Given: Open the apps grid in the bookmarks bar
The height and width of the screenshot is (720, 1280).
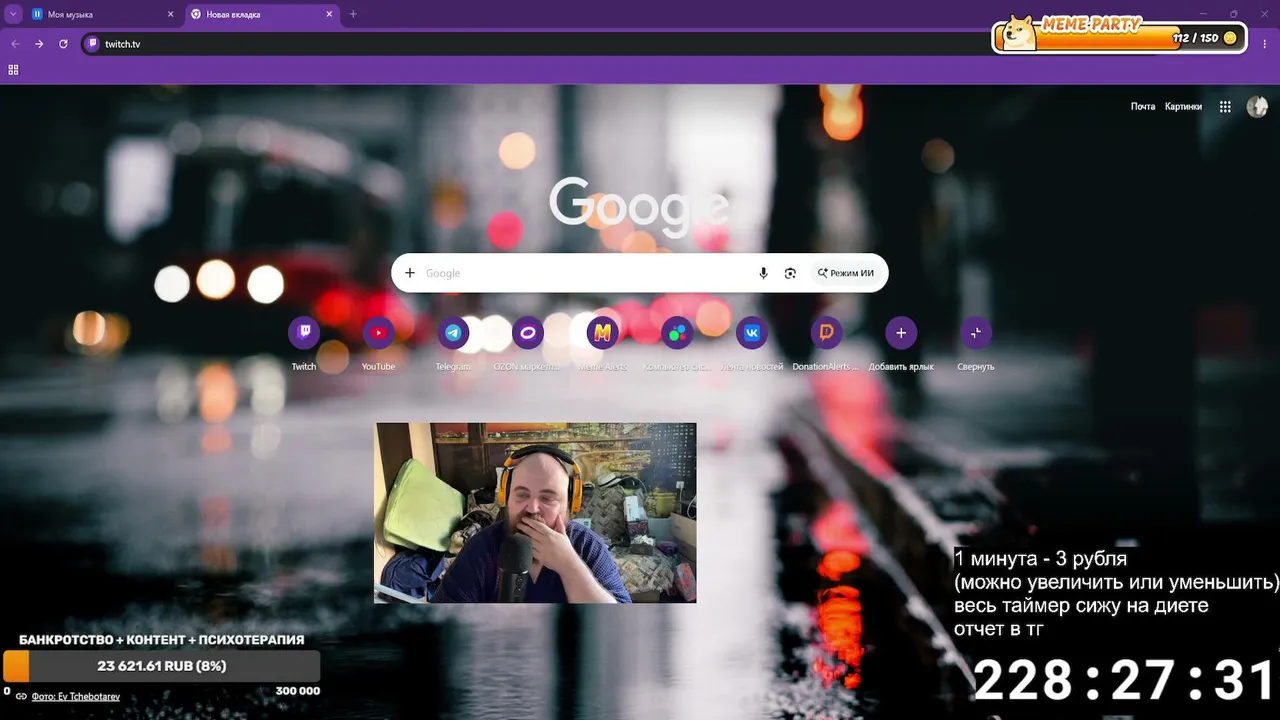Looking at the screenshot, I should coord(13,70).
